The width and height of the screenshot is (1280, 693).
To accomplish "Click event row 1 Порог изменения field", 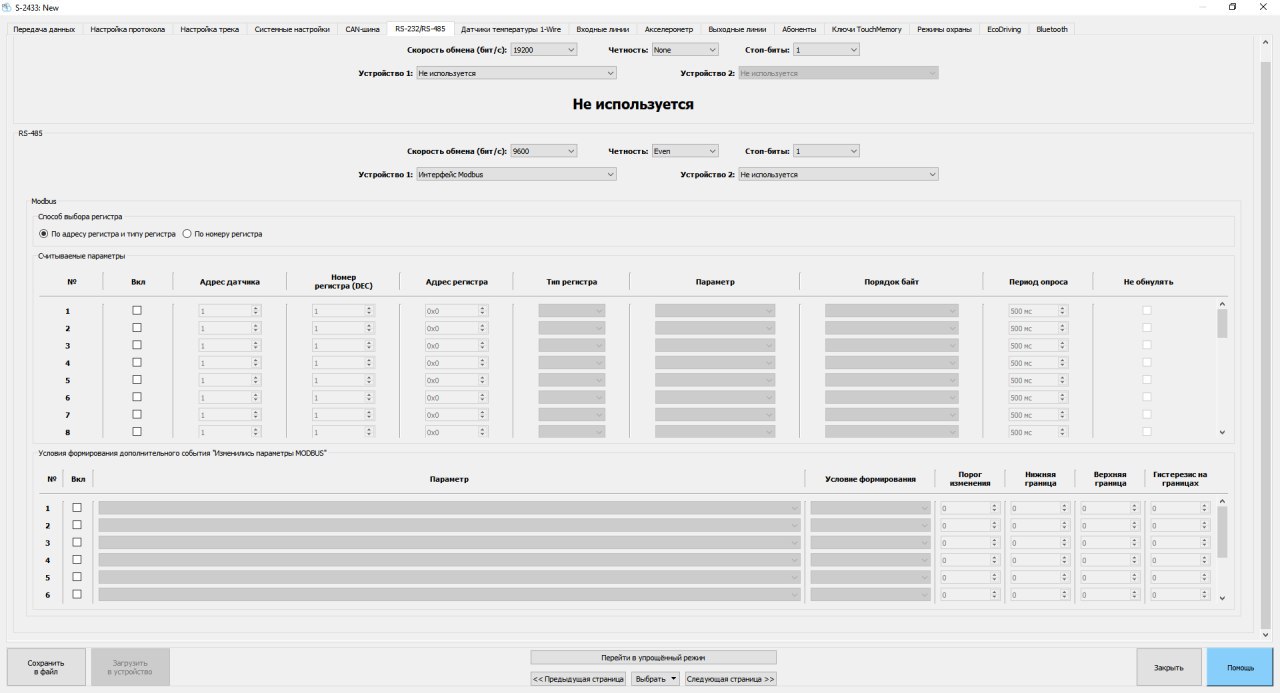I will pos(969,508).
